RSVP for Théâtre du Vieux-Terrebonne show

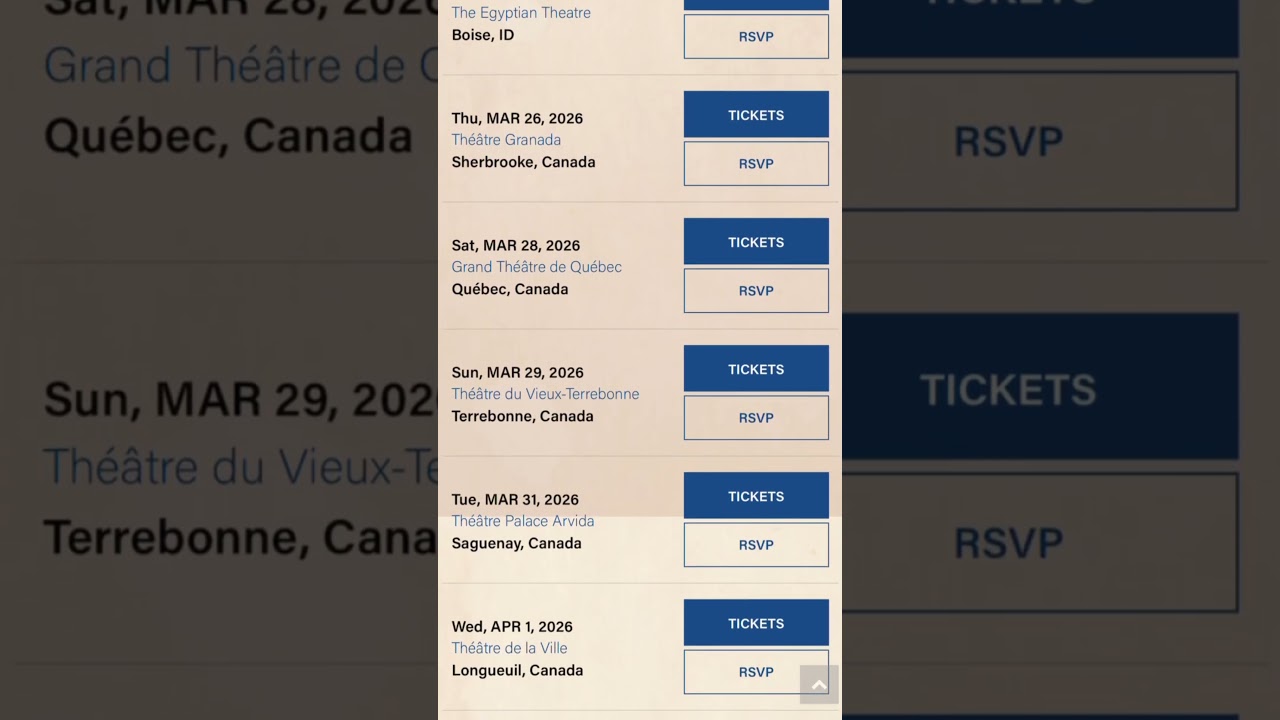point(756,418)
